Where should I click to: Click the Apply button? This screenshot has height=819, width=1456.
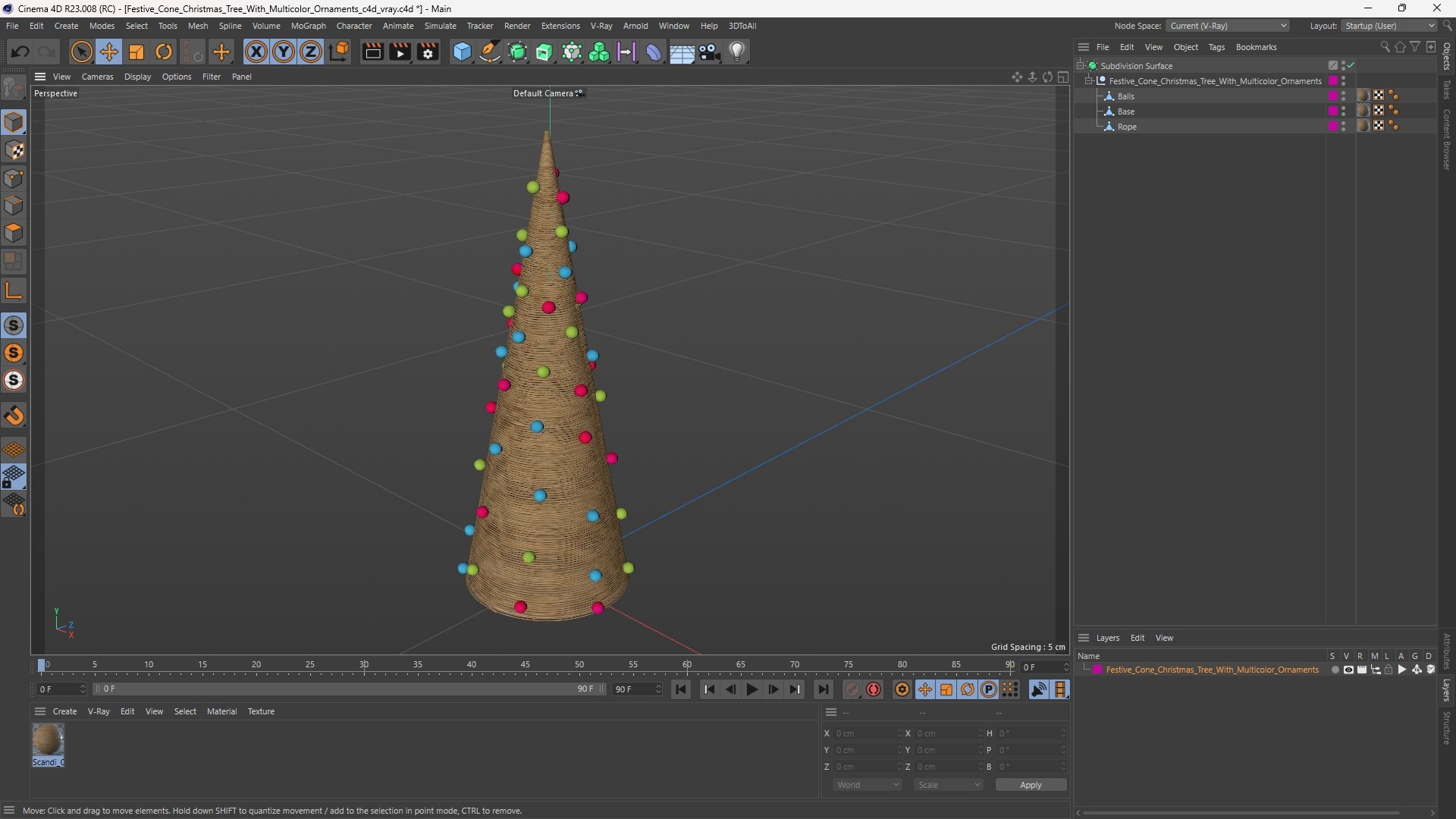point(1031,785)
